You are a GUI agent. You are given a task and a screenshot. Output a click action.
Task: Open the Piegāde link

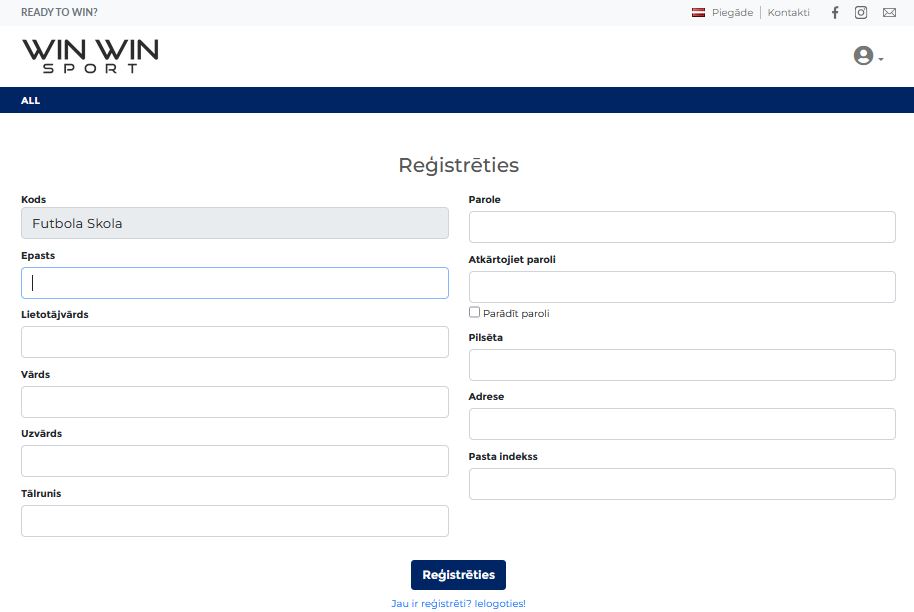coord(732,13)
